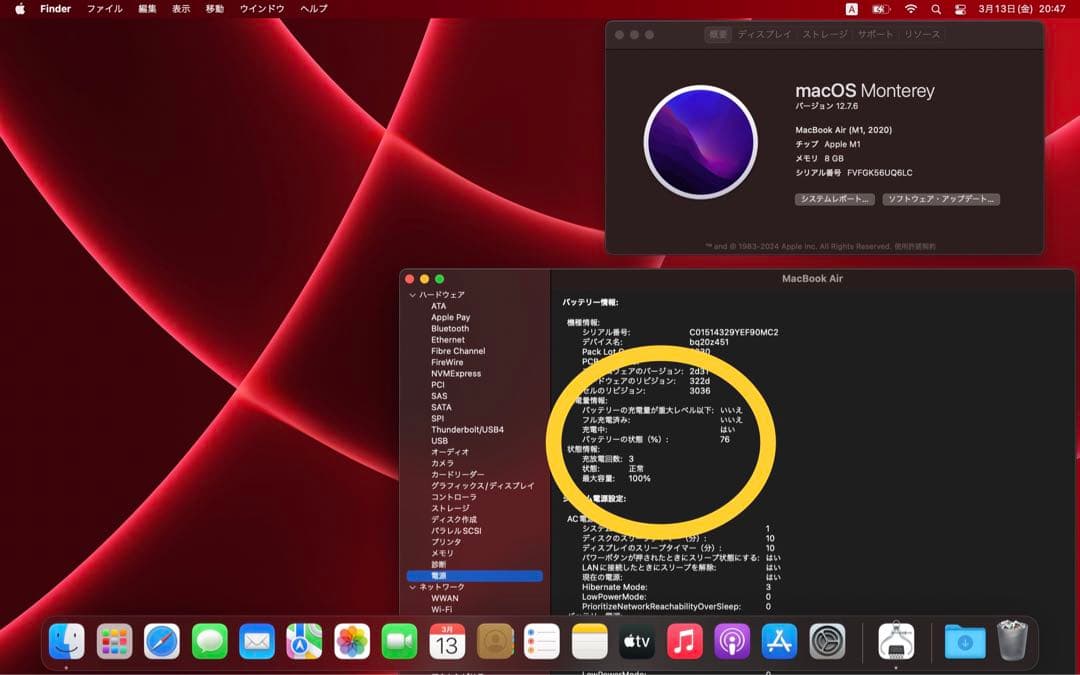Open Podcasts from the Dock
Viewport: 1080px width, 675px height.
732,641
